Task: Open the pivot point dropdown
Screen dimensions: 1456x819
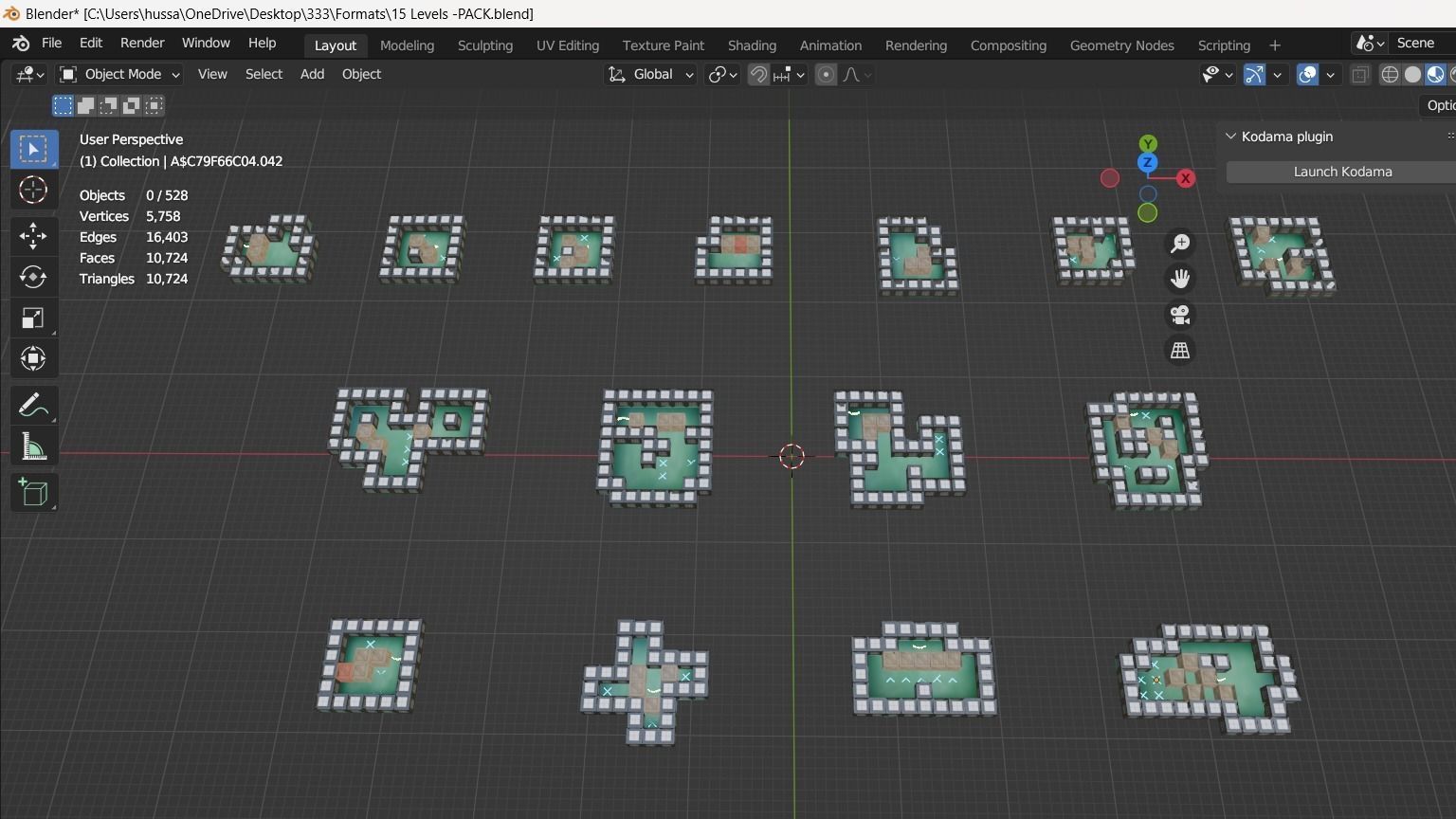Action: [x=723, y=75]
